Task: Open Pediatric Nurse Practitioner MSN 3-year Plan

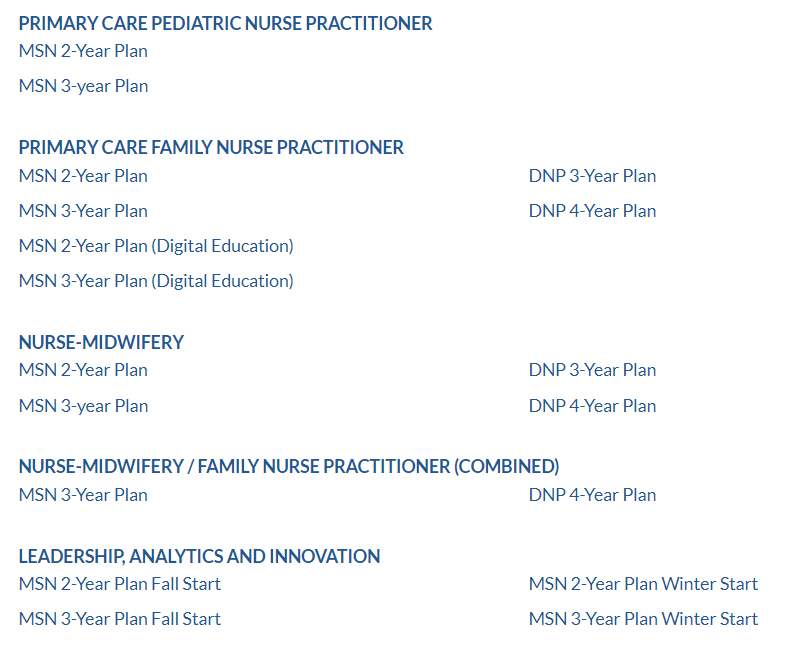Action: [x=83, y=86]
